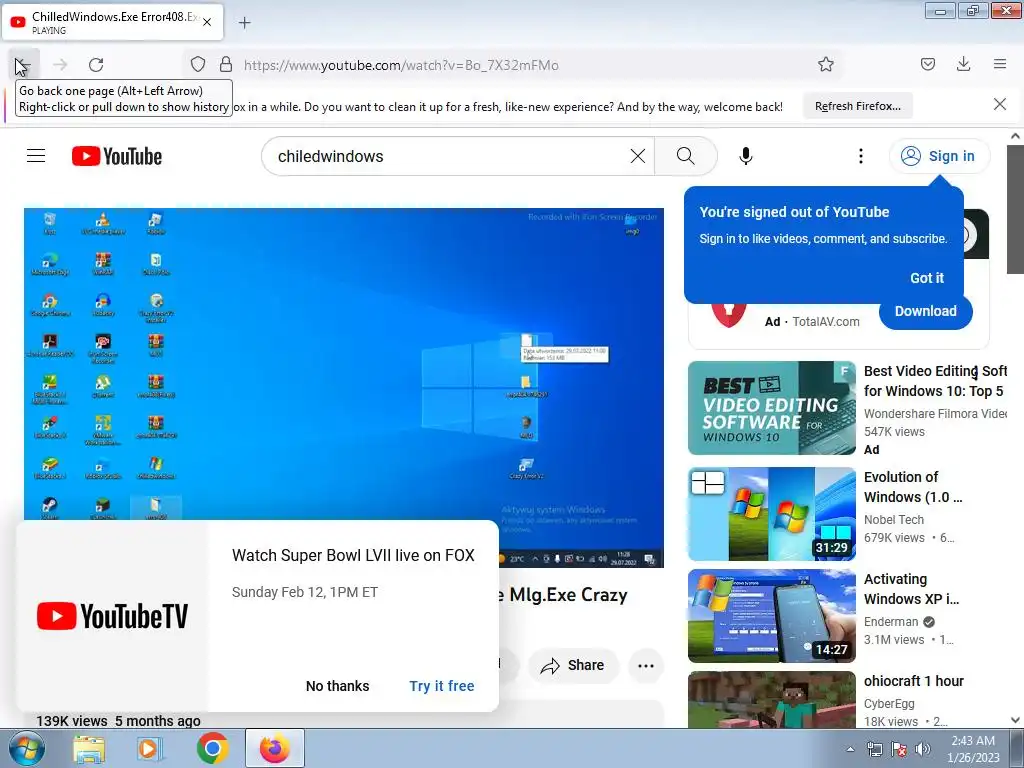1024x768 pixels.
Task: Click the page scroll down arrow
Action: coord(1015,720)
